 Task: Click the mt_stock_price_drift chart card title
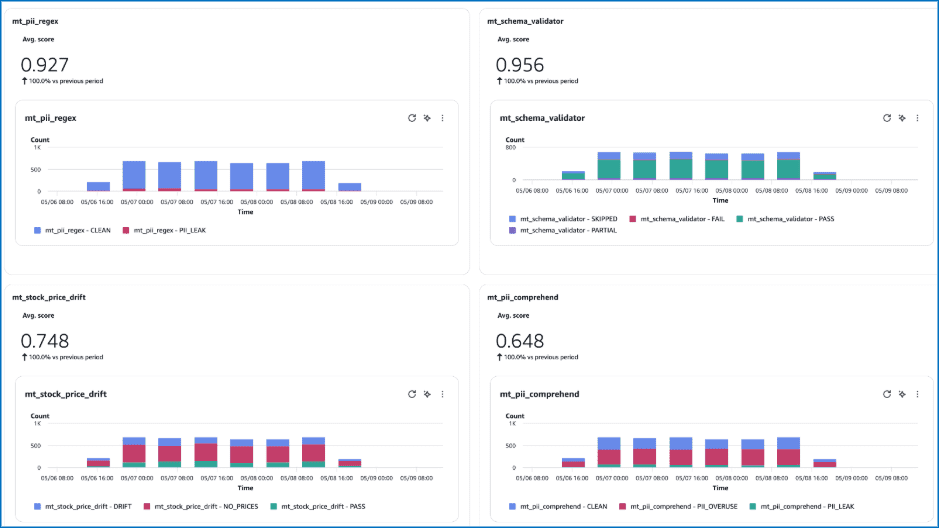coord(66,395)
